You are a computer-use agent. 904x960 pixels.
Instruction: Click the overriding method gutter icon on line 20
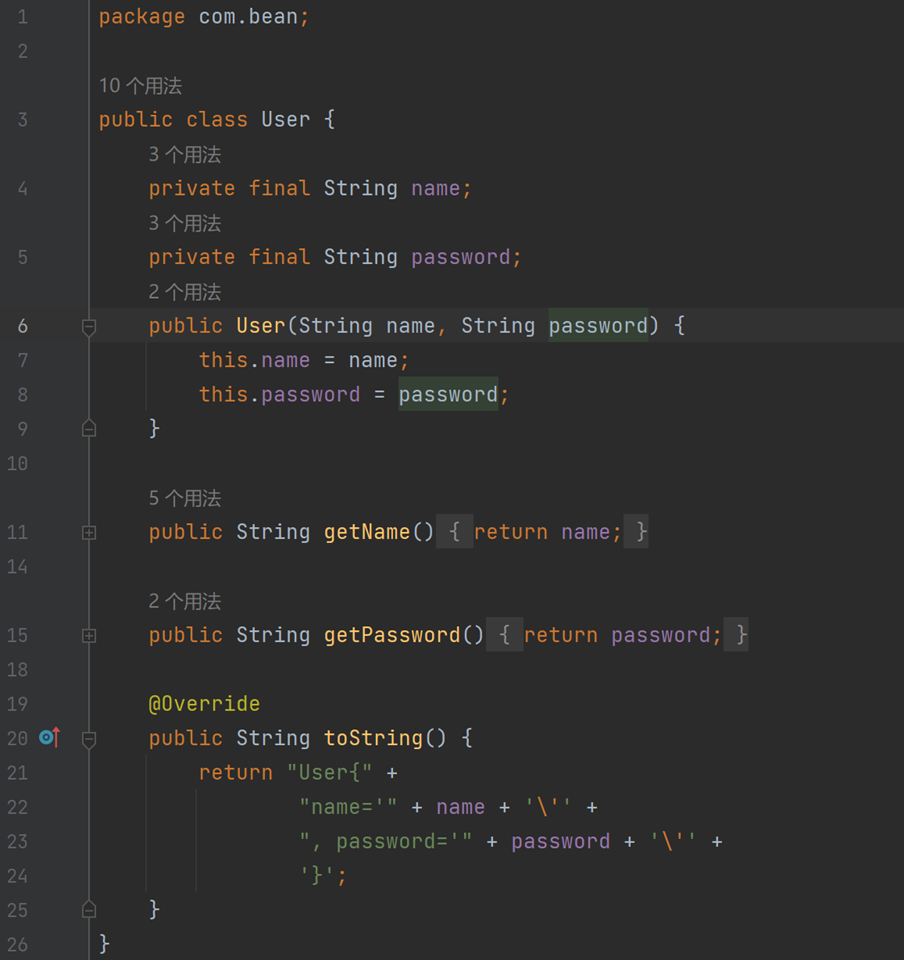tap(50, 737)
